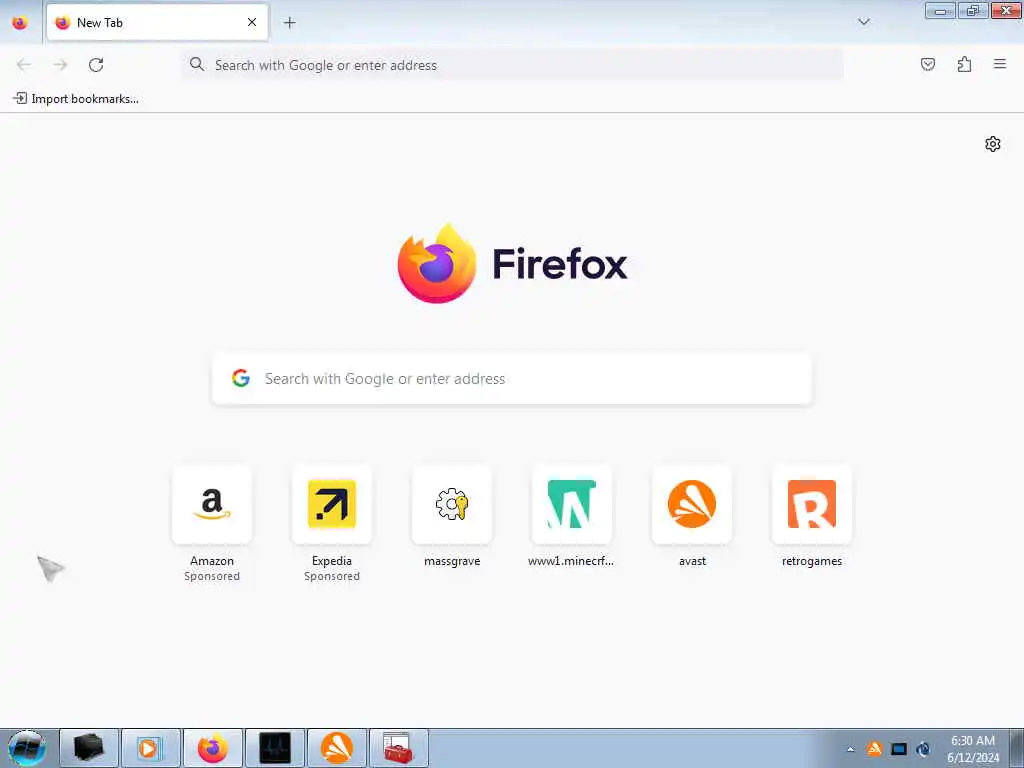This screenshot has width=1024, height=768.
Task: Click the display tray icon
Action: [x=899, y=749]
